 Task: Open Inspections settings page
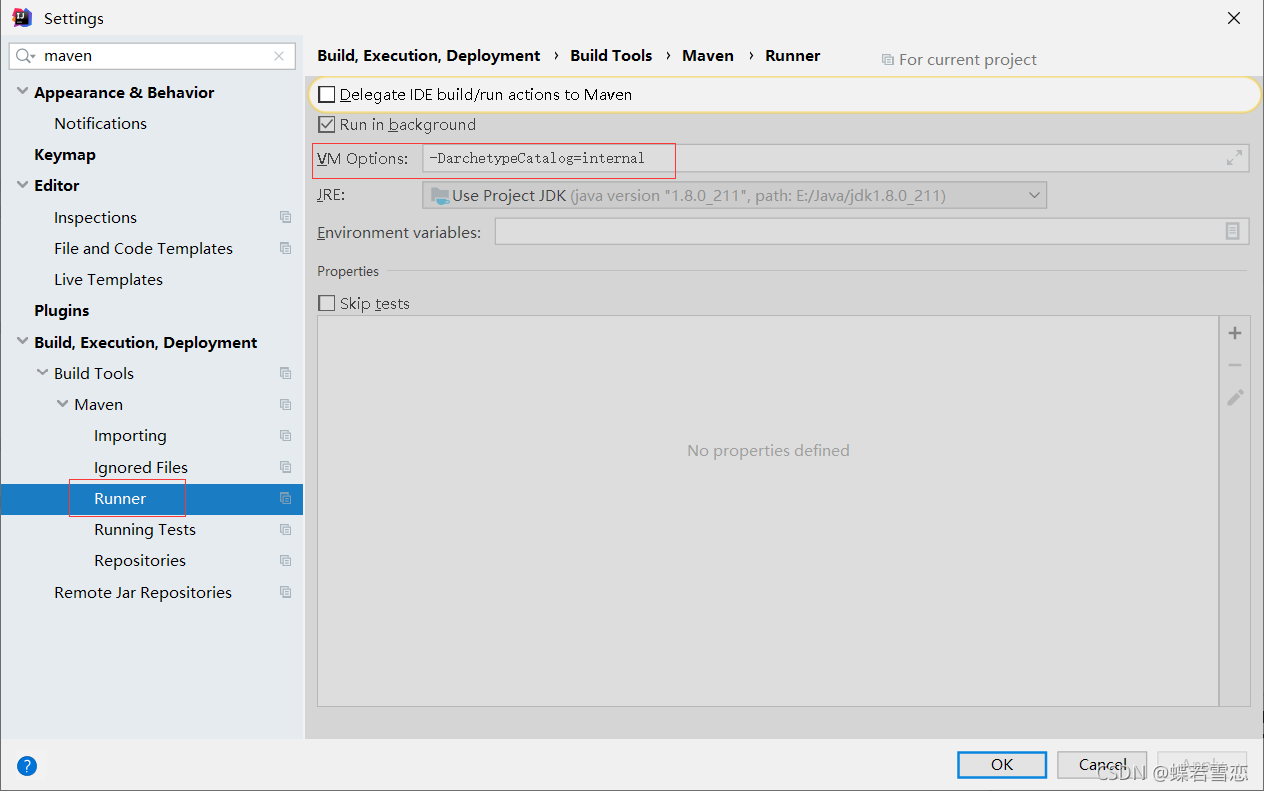[x=95, y=217]
